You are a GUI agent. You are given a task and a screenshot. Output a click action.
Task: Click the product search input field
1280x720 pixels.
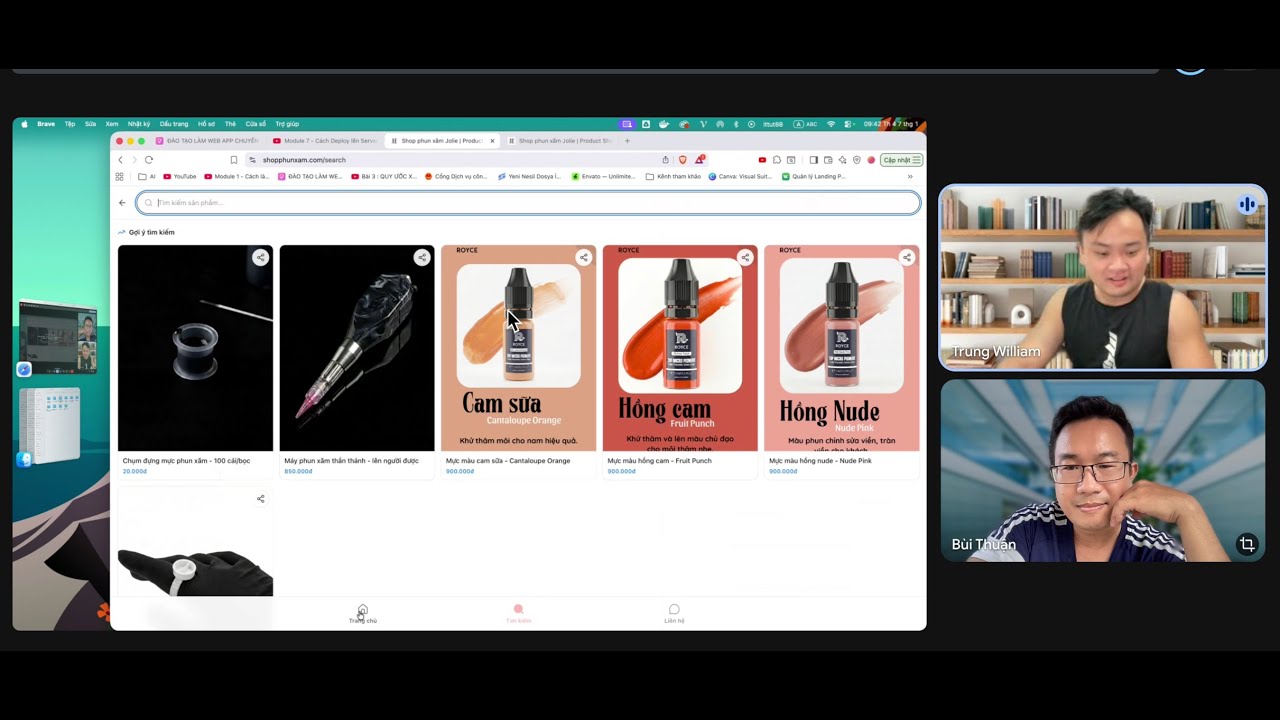[528, 203]
